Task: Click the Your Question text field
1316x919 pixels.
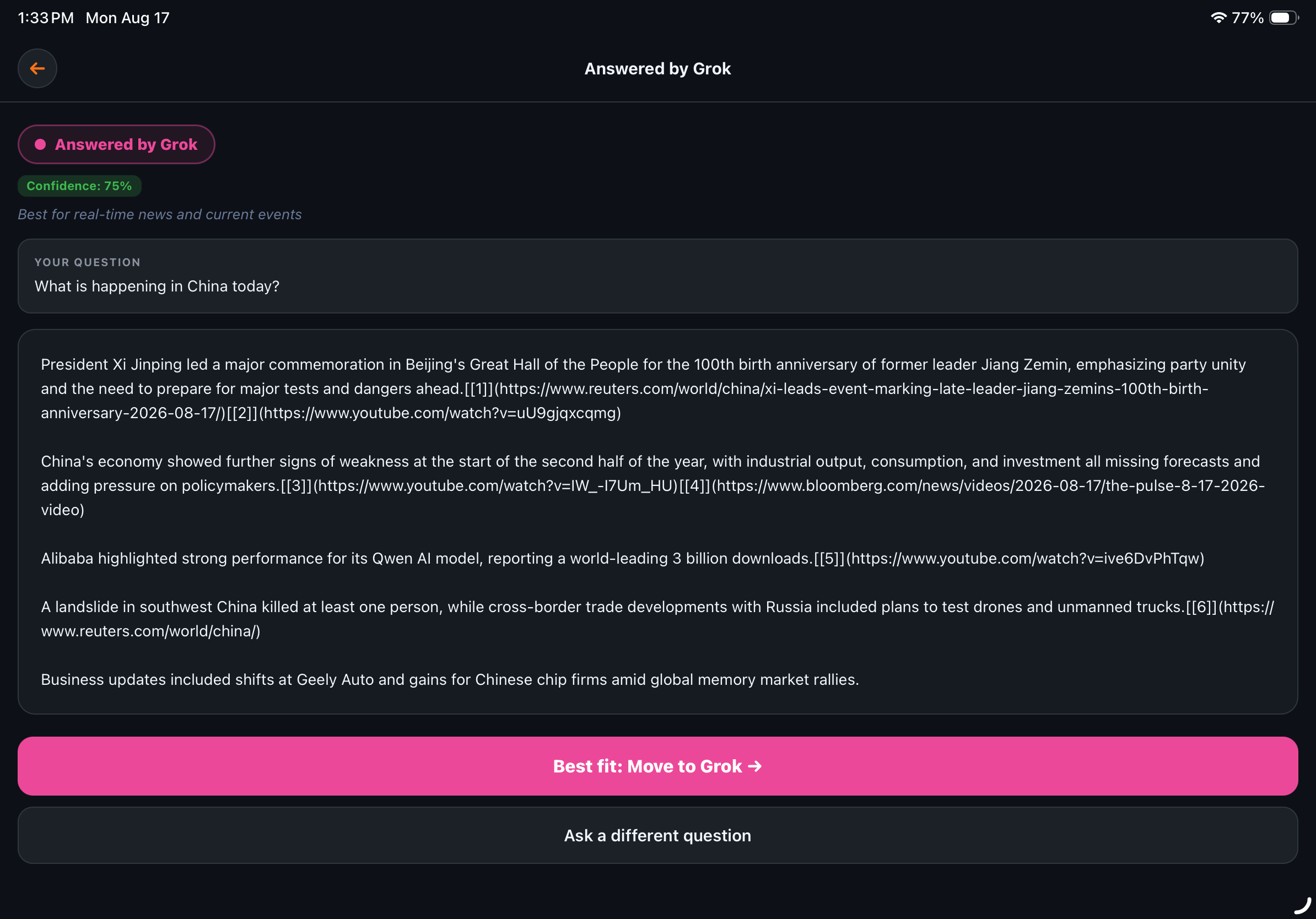Action: pyautogui.click(x=657, y=276)
